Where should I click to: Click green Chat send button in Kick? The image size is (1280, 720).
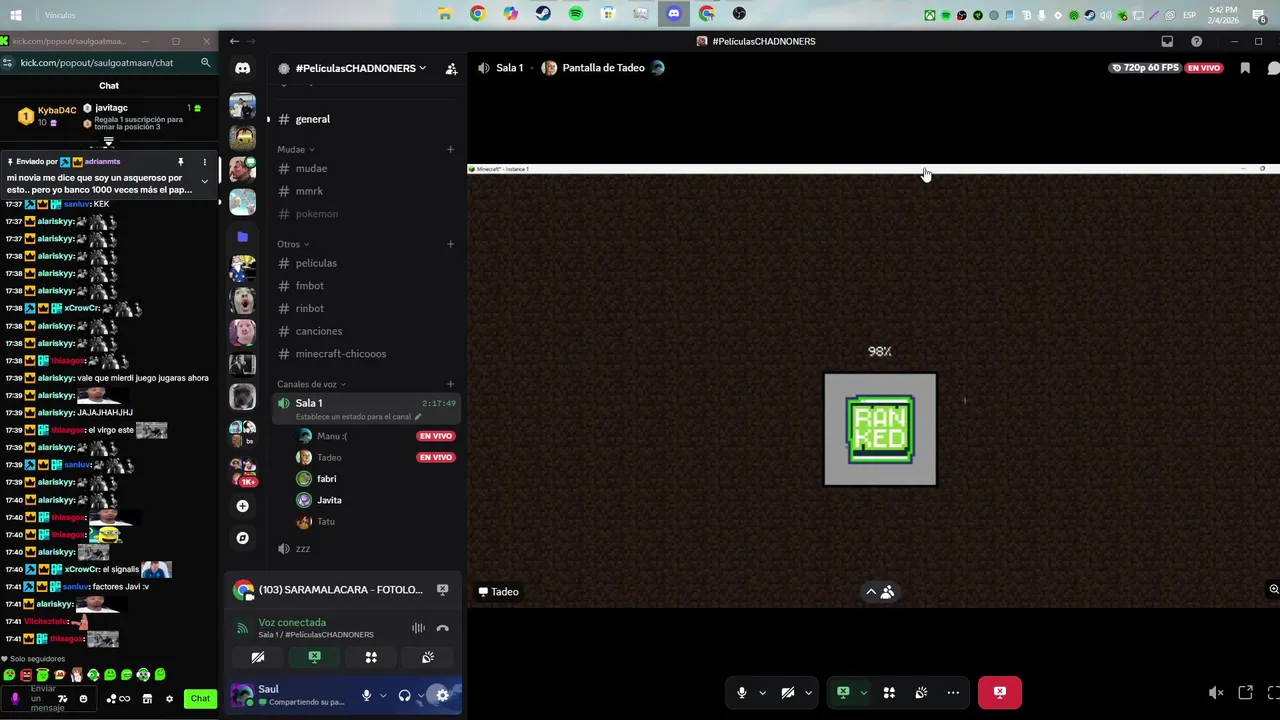pos(200,699)
